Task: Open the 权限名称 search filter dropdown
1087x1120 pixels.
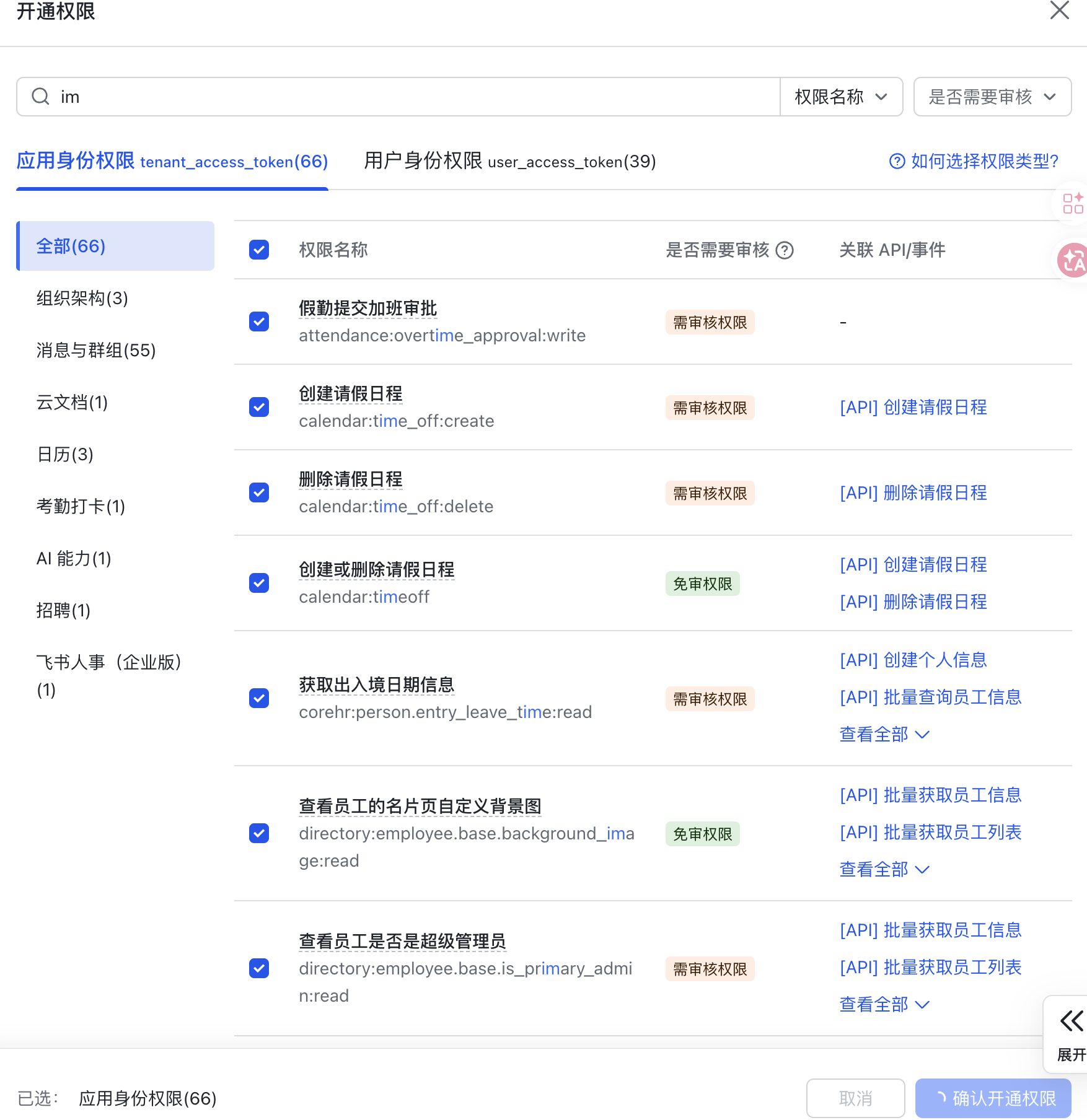Action: (x=841, y=97)
